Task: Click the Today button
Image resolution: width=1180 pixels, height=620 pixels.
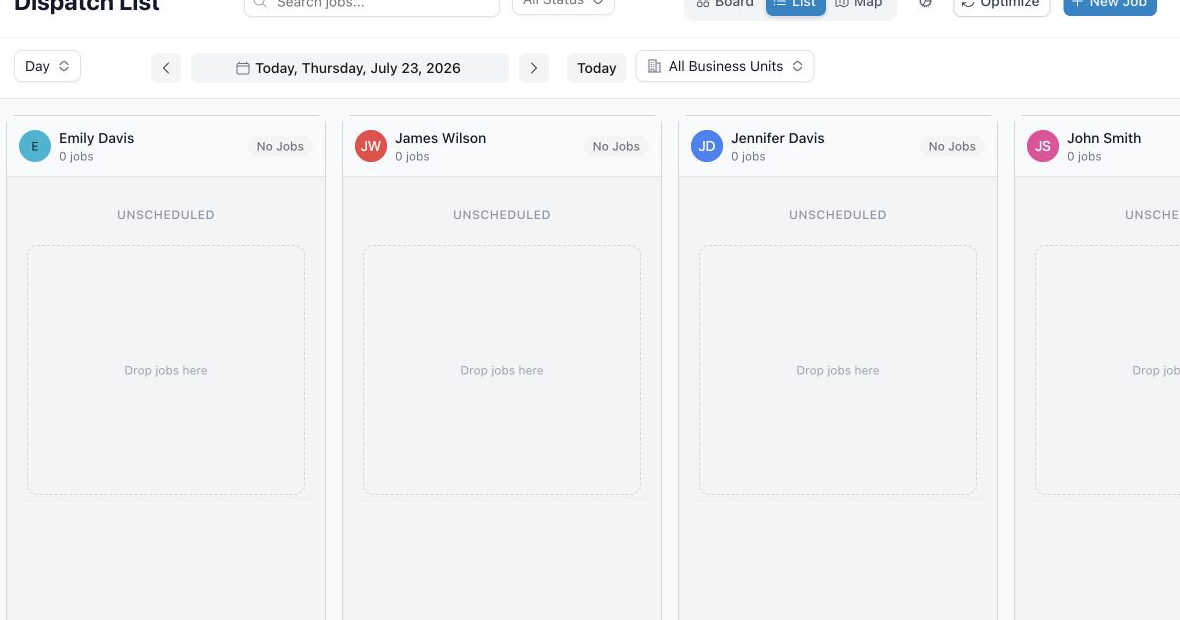Action: point(597,68)
